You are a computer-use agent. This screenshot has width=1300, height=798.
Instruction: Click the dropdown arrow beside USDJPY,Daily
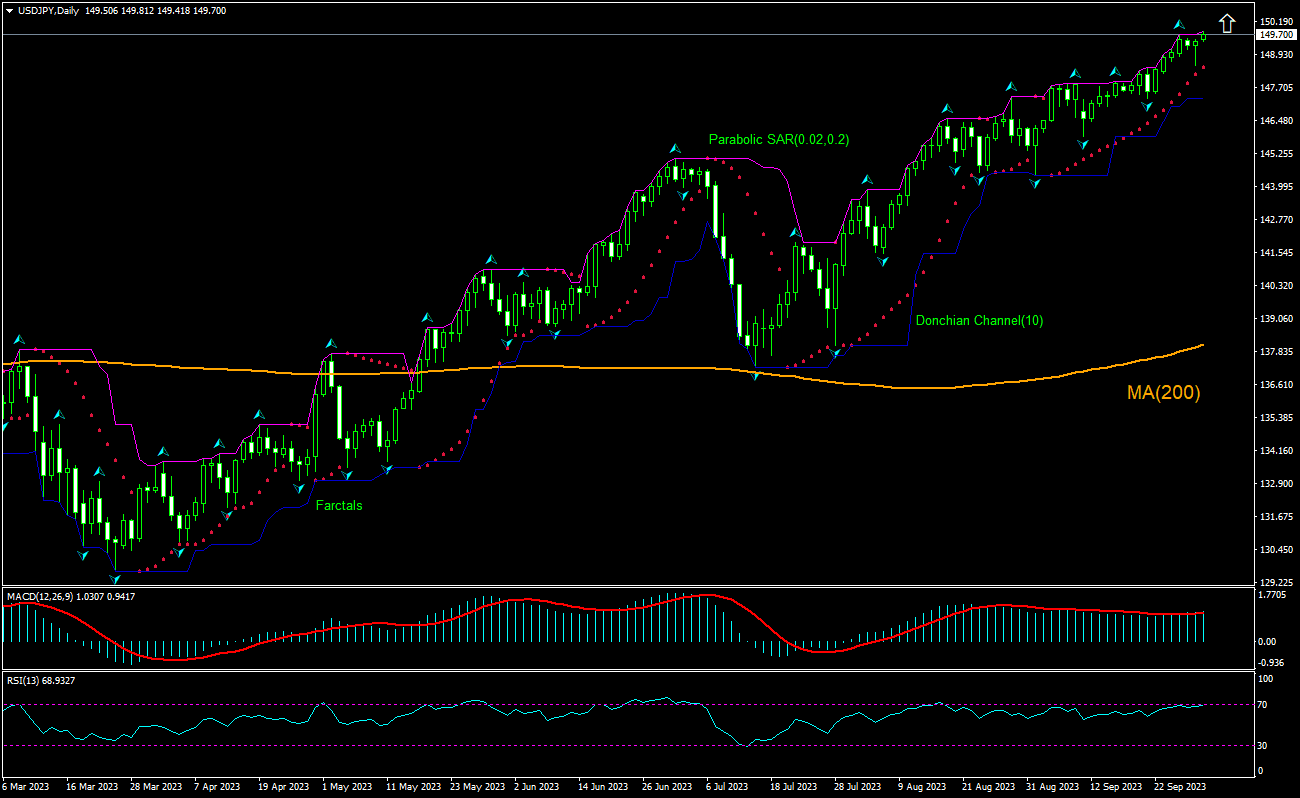click(9, 8)
